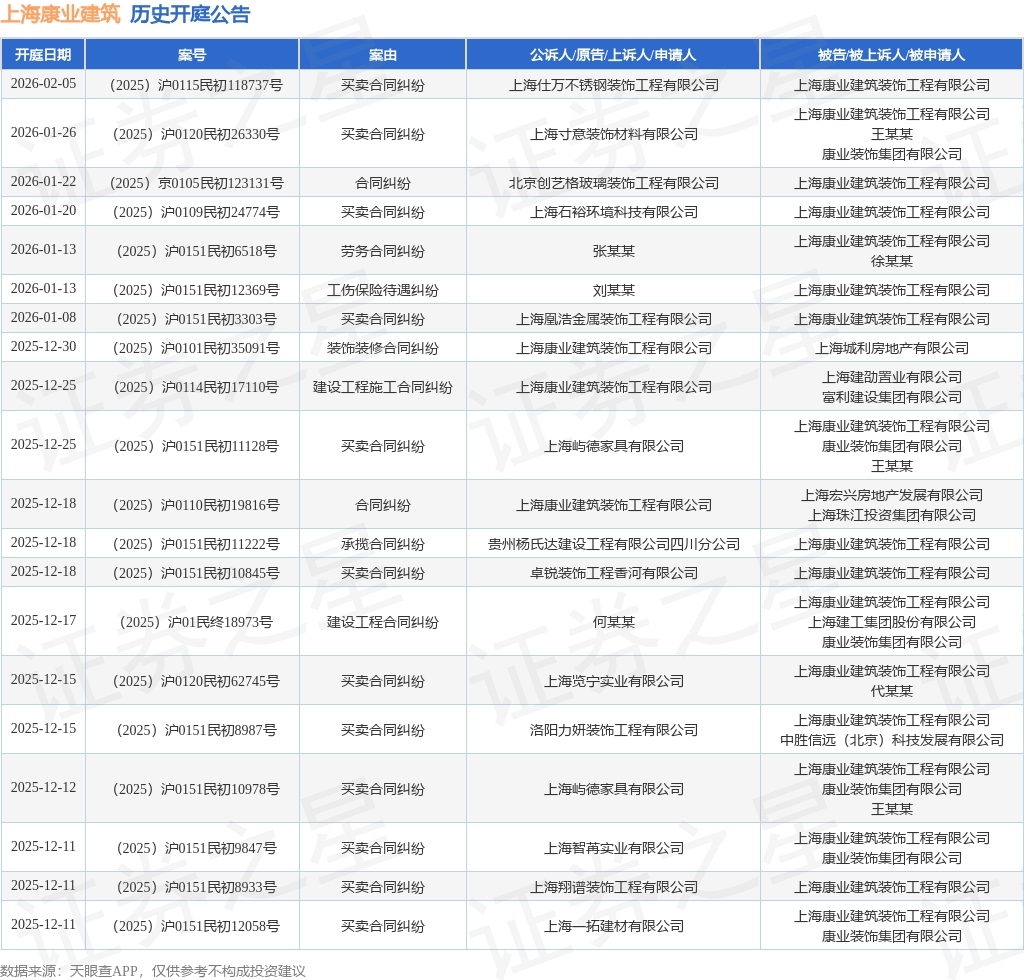Click case number 沪0151民初9847号
The width and height of the screenshot is (1024, 980).
[x=196, y=847]
